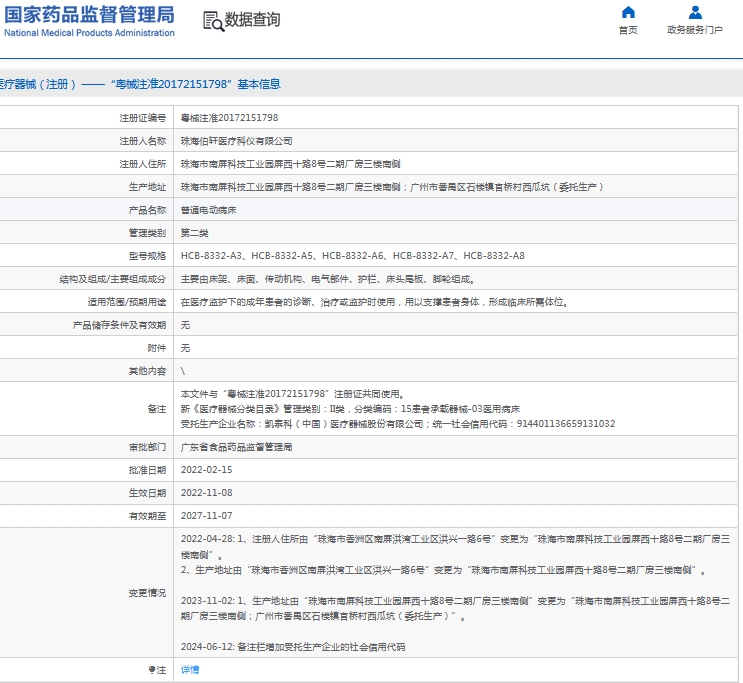Screen dimensions: 743x683
Task: Click National Medical Products Administration text
Action: tap(89, 33)
